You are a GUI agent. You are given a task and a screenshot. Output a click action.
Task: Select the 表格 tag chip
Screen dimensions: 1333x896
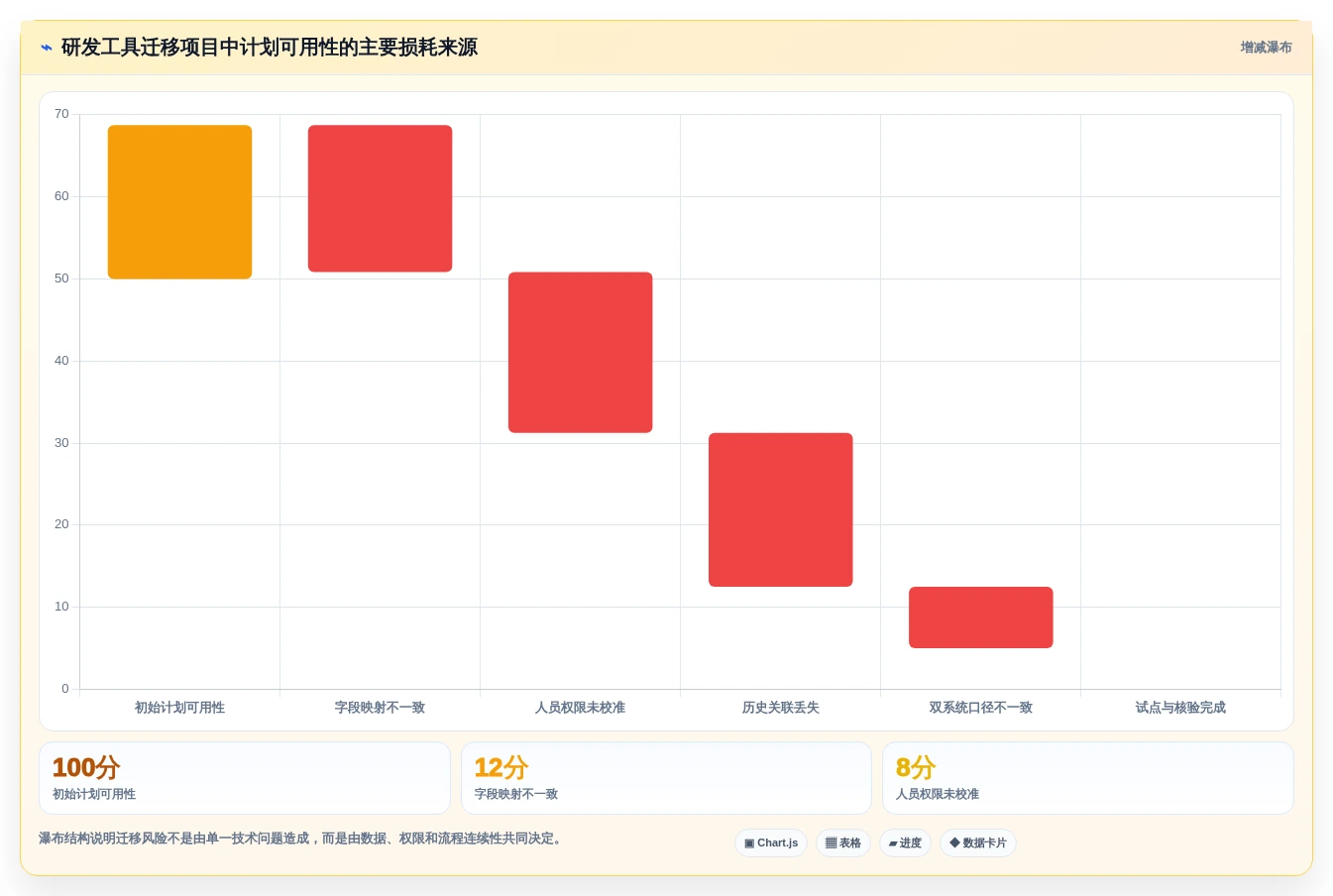[x=843, y=842]
